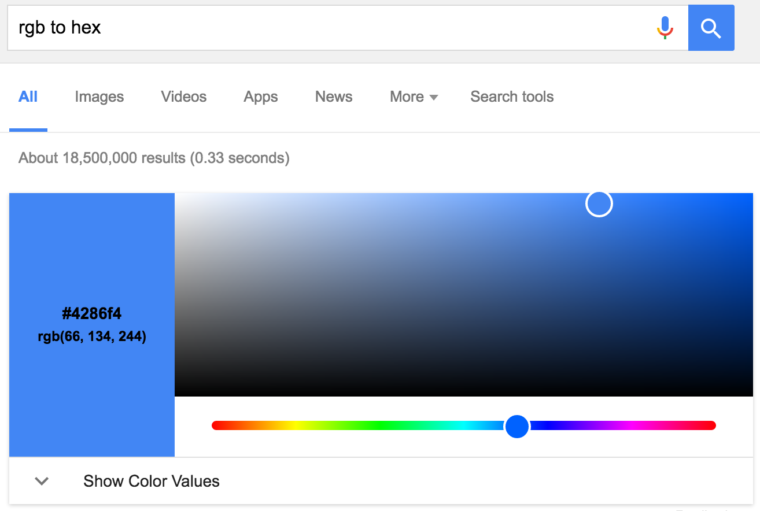Screen dimensions: 760x511
Task: Click the saturation-brightness gradient picker area
Action: click(x=464, y=294)
